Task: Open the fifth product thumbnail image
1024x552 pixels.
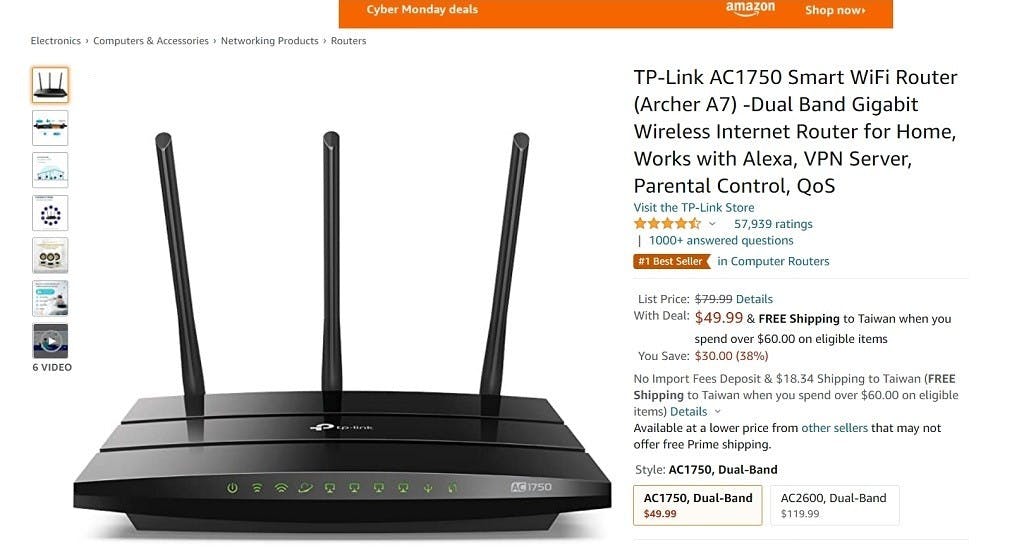Action: tap(50, 255)
